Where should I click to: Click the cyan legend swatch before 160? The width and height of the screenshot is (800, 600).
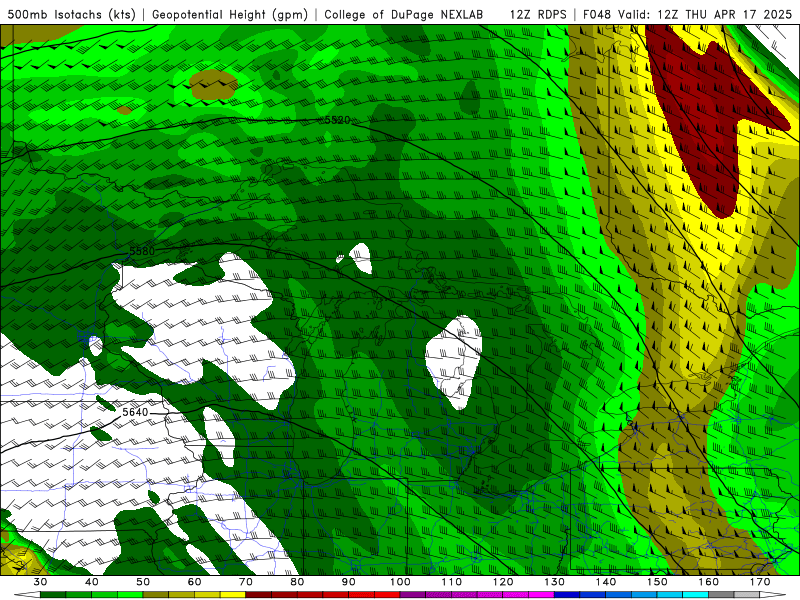tap(695, 595)
